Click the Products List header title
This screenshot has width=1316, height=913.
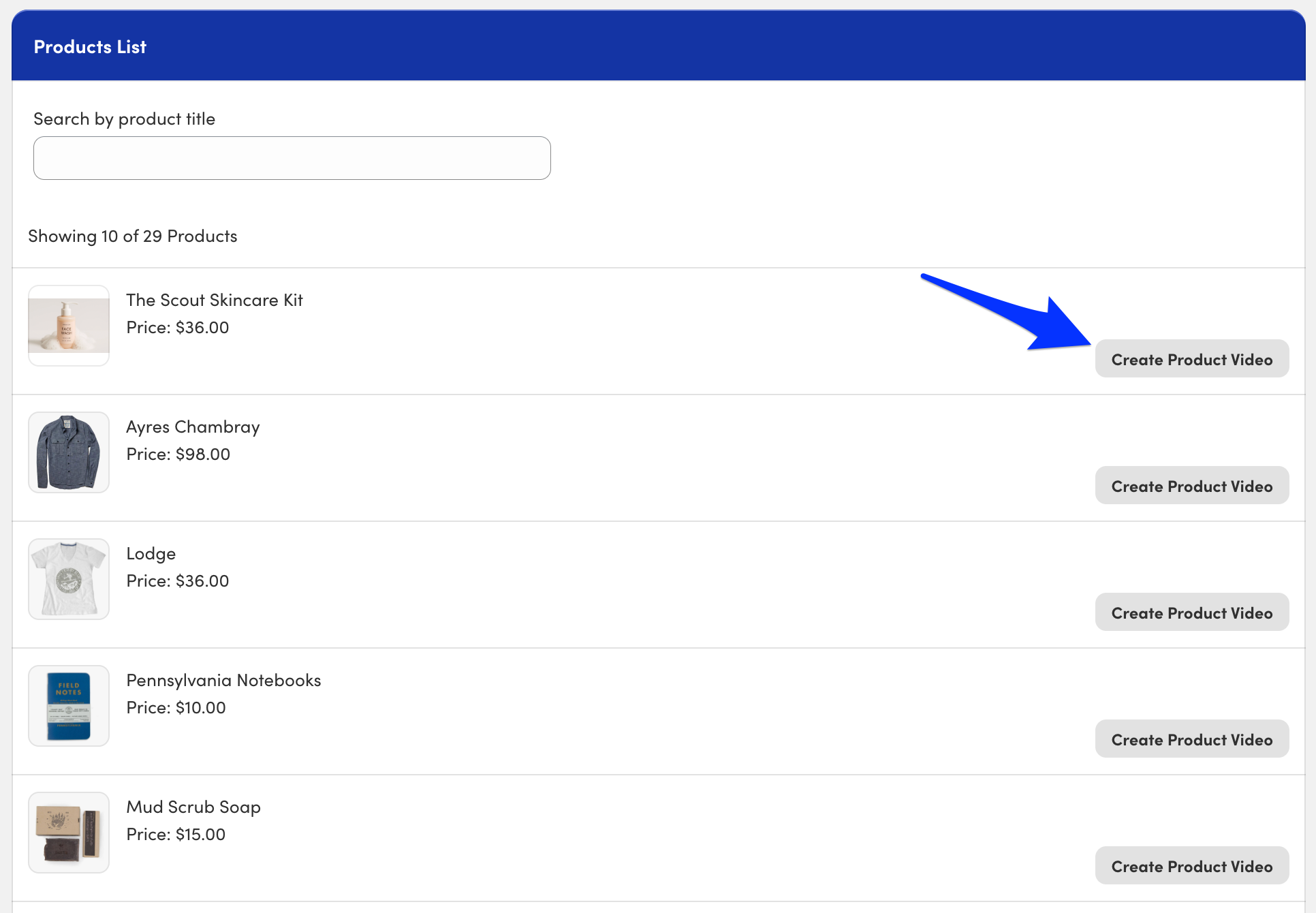(x=90, y=47)
